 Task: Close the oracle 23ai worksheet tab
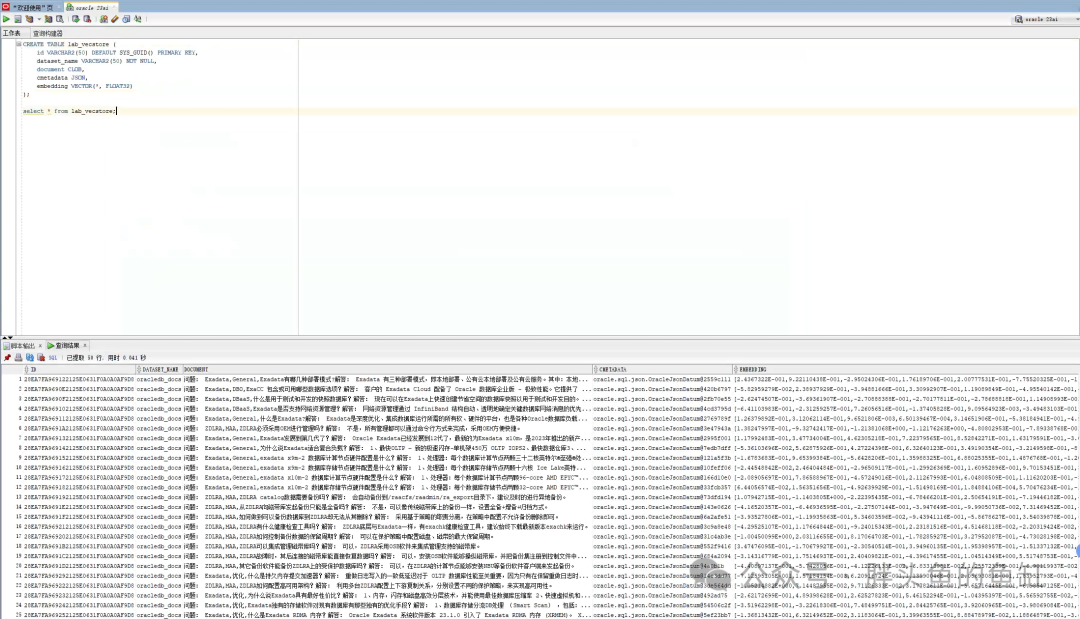(114, 7)
